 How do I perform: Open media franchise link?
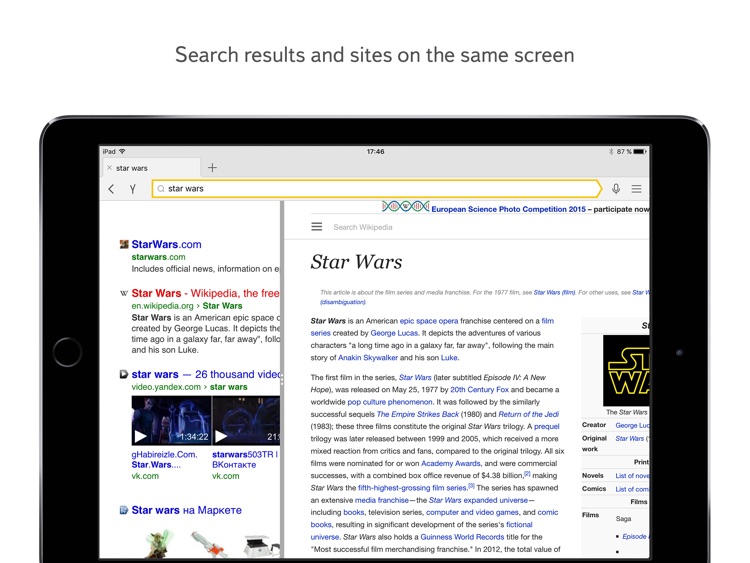(x=382, y=500)
